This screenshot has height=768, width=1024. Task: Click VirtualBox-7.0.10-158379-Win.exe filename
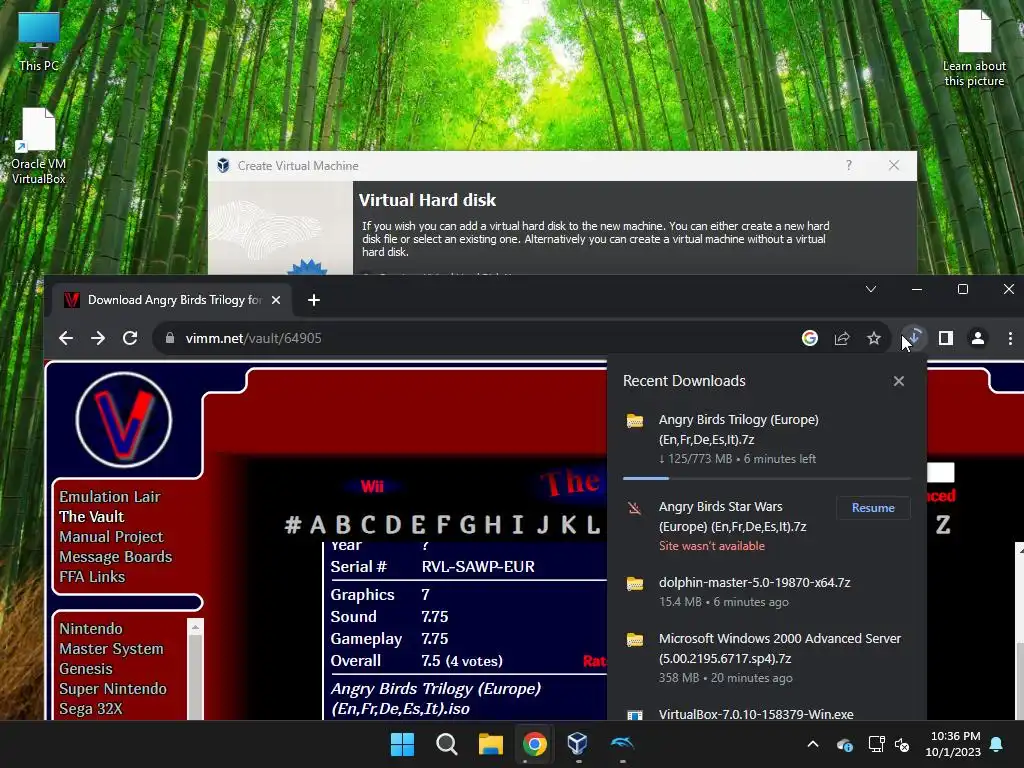click(x=756, y=714)
